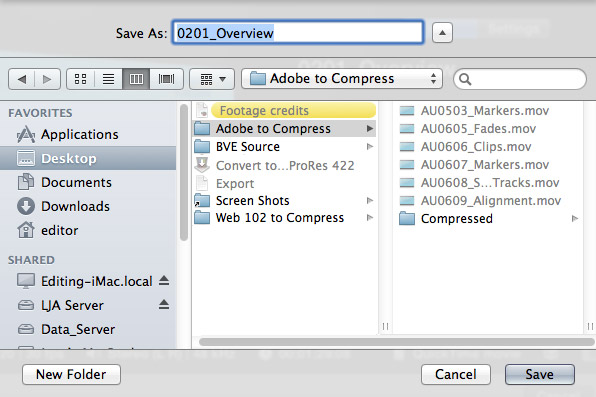
Task: Expand the Compressed folder arrow
Action: [x=575, y=219]
